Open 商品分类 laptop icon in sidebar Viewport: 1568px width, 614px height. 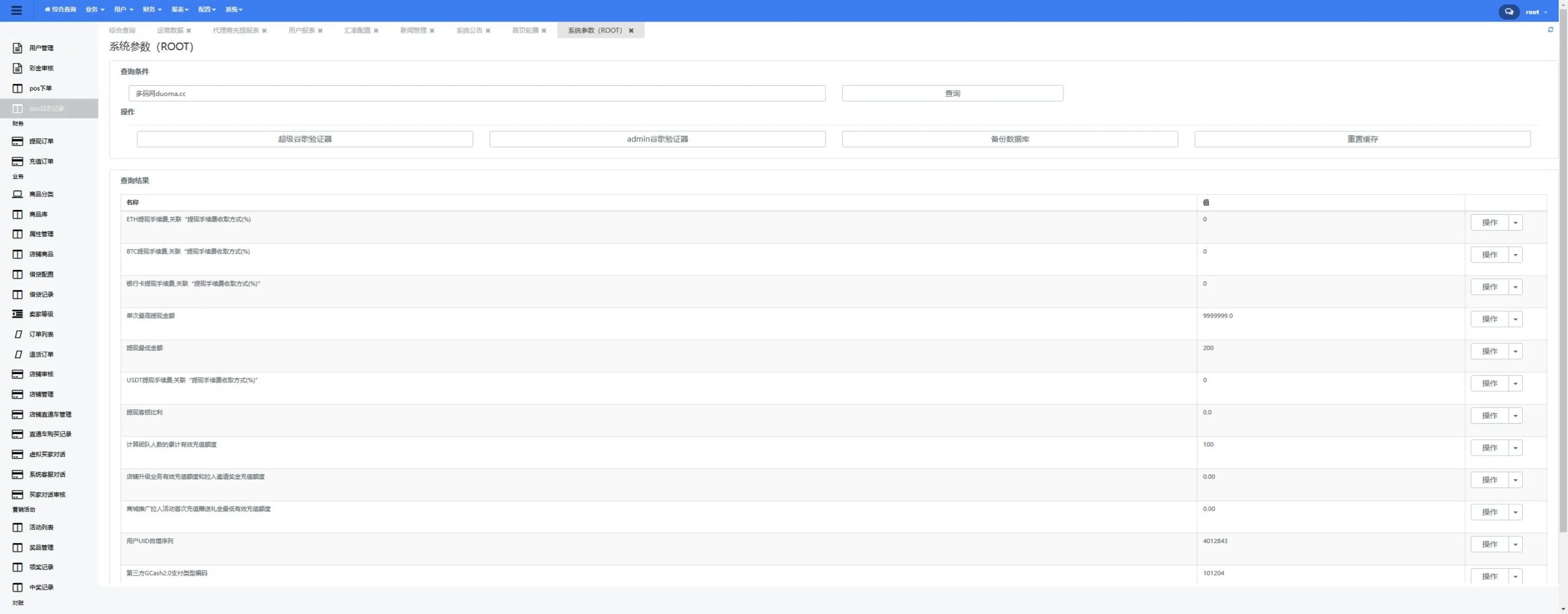coord(18,194)
